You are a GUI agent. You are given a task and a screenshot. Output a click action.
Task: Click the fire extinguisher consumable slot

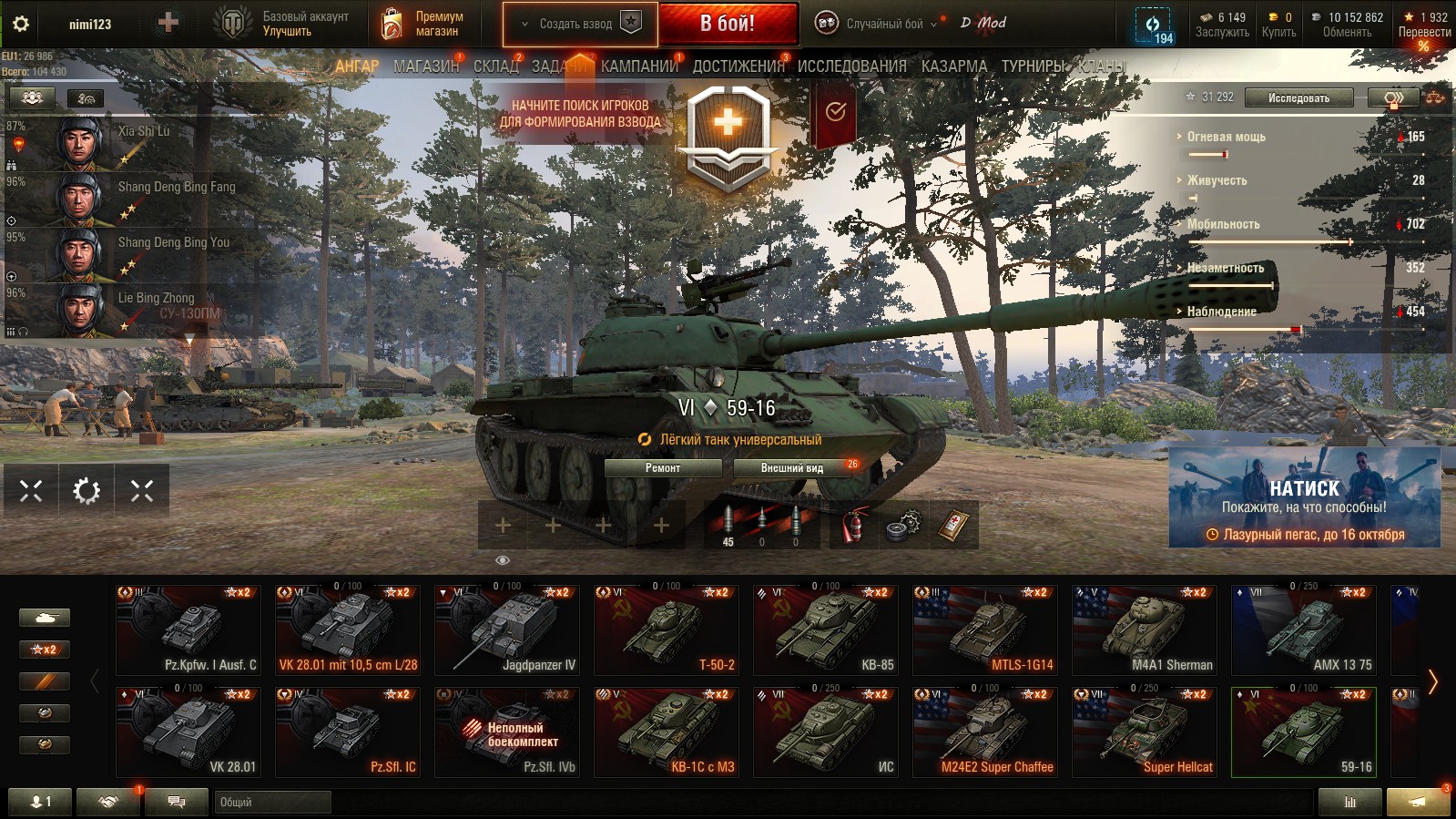pos(854,525)
